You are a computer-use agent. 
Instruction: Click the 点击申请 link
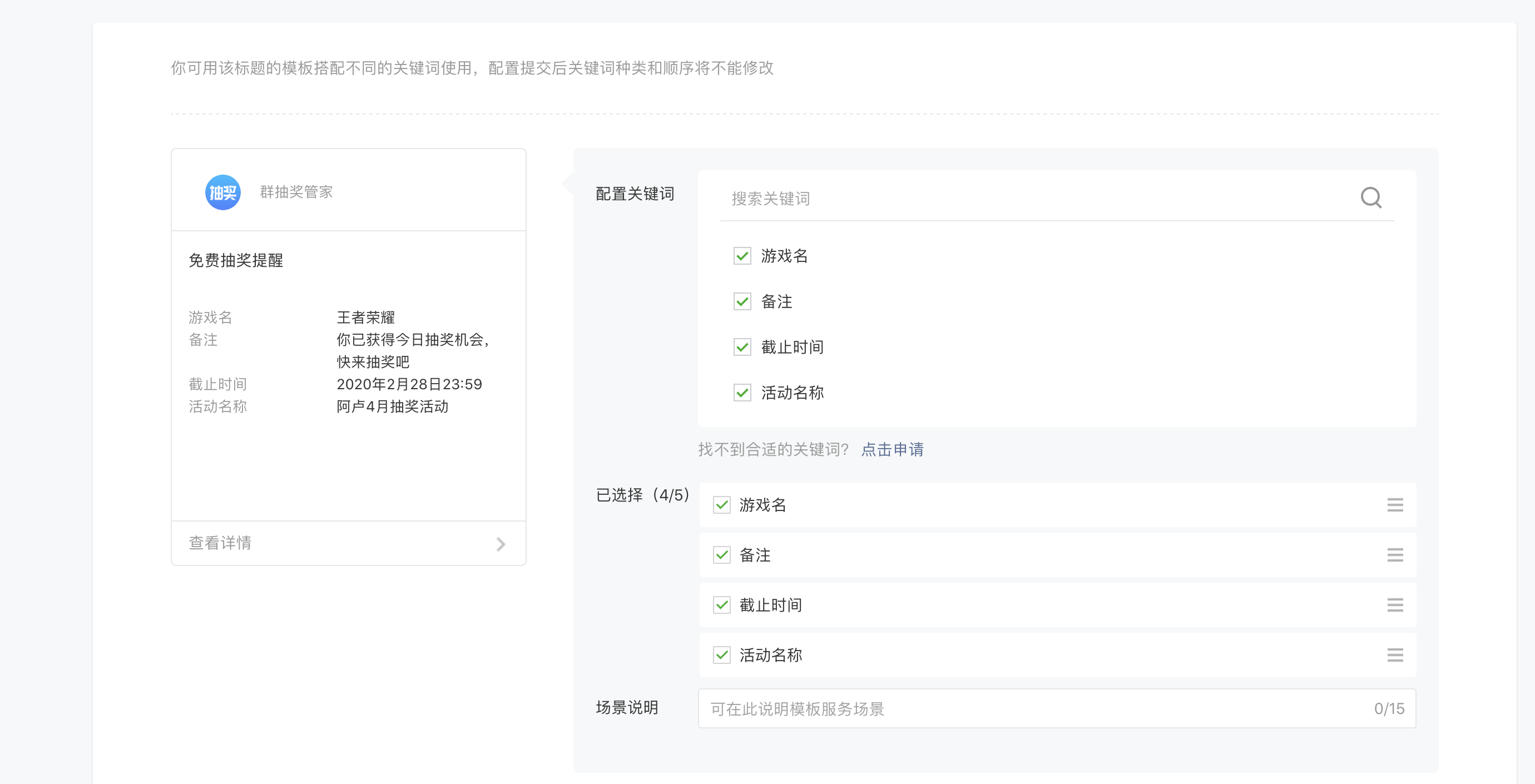click(x=892, y=449)
